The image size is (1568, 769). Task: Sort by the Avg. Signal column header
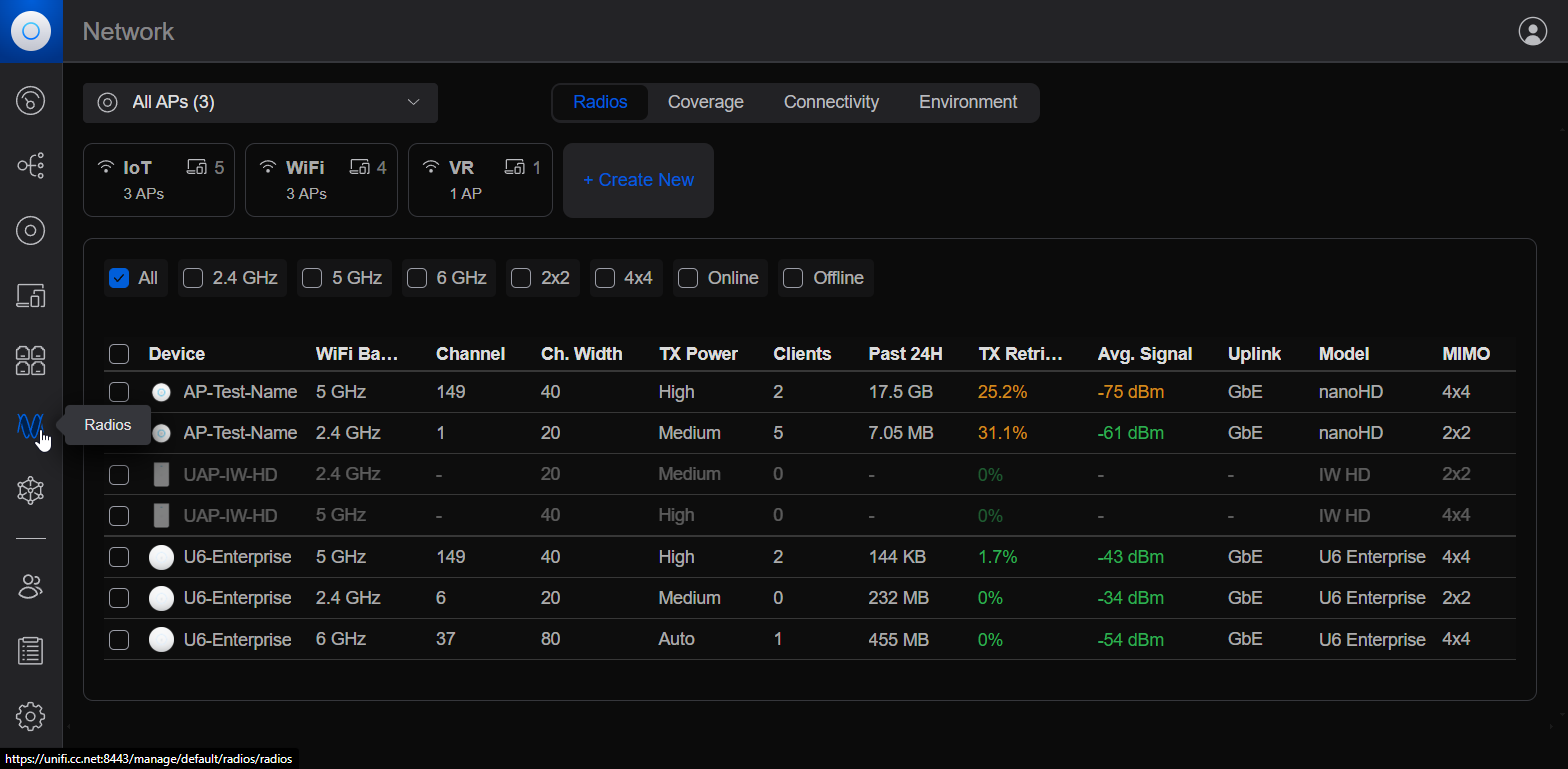click(x=1145, y=354)
